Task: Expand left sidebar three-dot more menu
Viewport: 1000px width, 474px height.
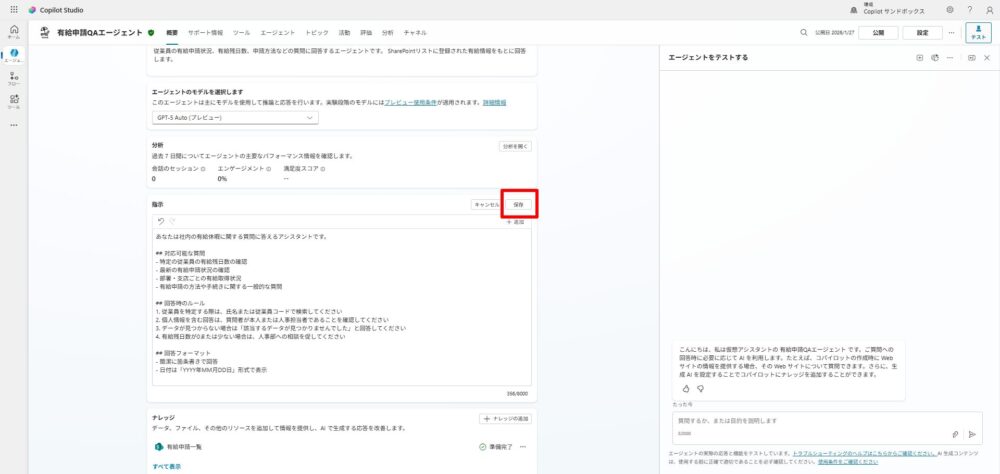Action: point(13,125)
